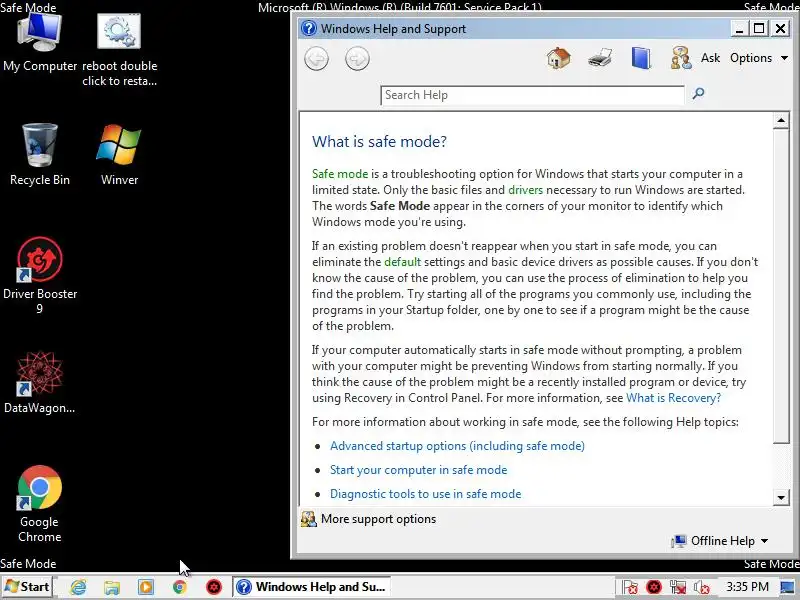Open the Options dropdown menu
This screenshot has height=600, width=800.
pyautogui.click(x=759, y=58)
